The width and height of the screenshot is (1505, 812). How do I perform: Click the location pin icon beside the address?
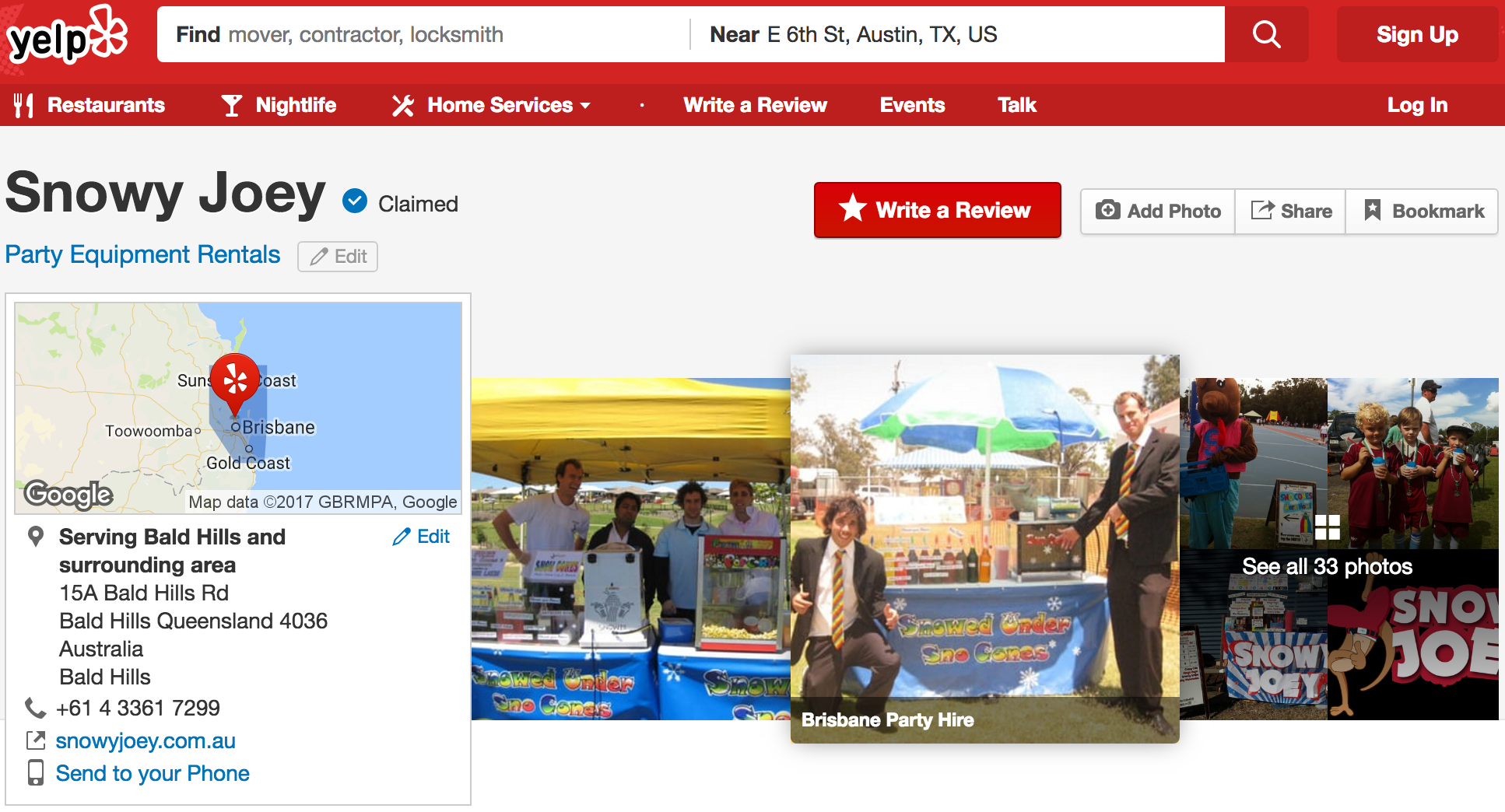point(36,537)
